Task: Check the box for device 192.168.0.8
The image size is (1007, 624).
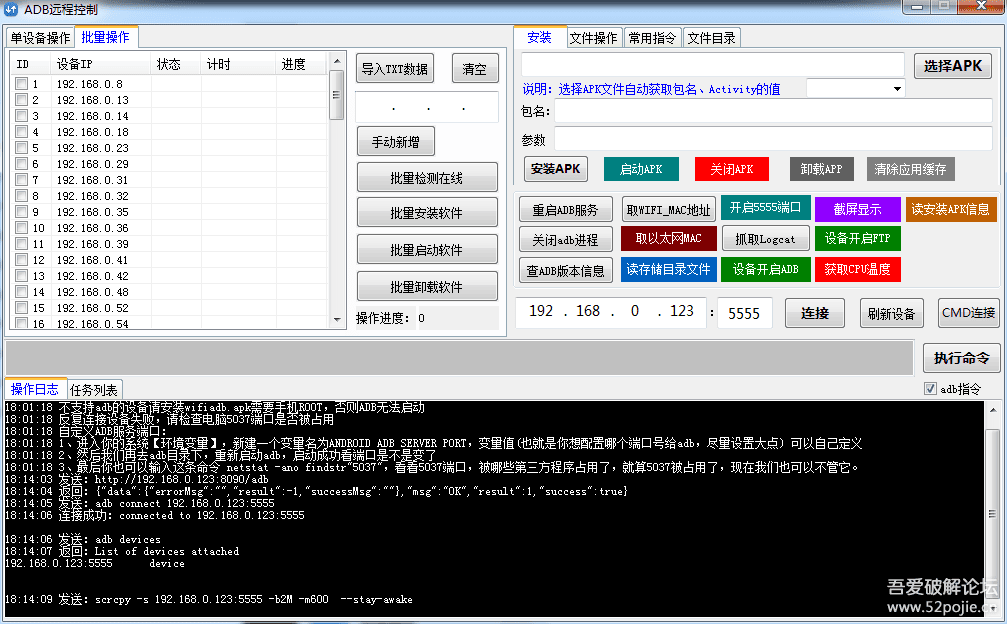Action: tap(21, 84)
